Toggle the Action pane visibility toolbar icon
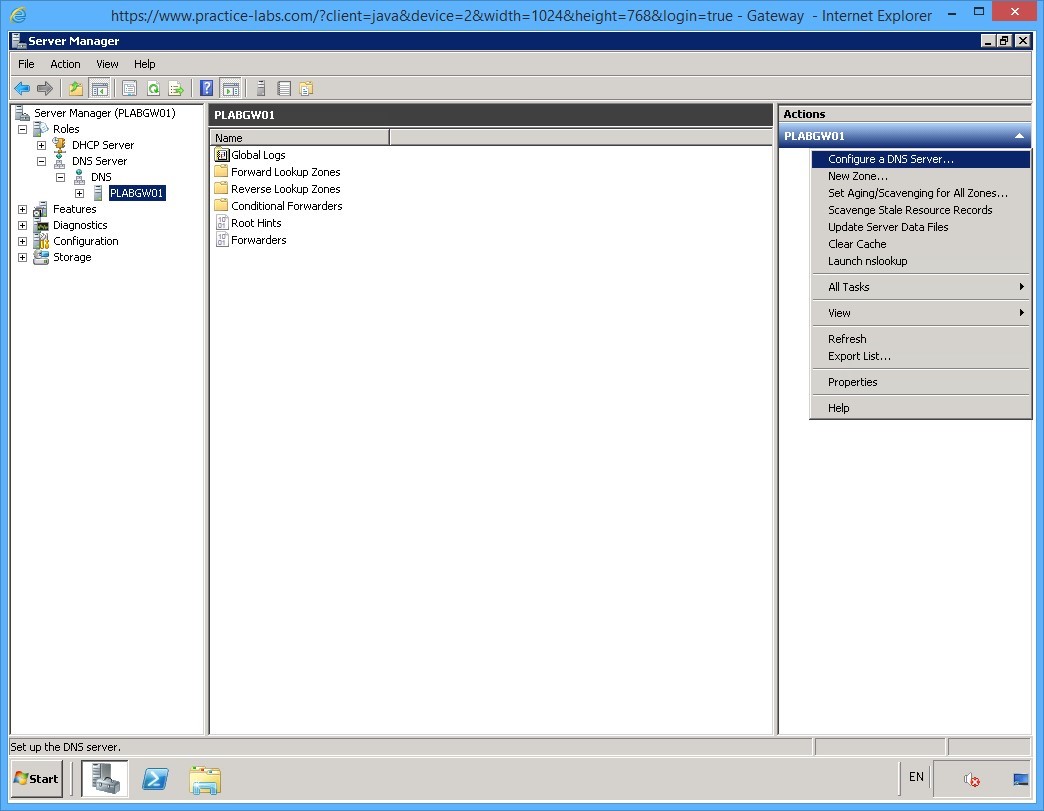The image size is (1044, 811). point(231,88)
